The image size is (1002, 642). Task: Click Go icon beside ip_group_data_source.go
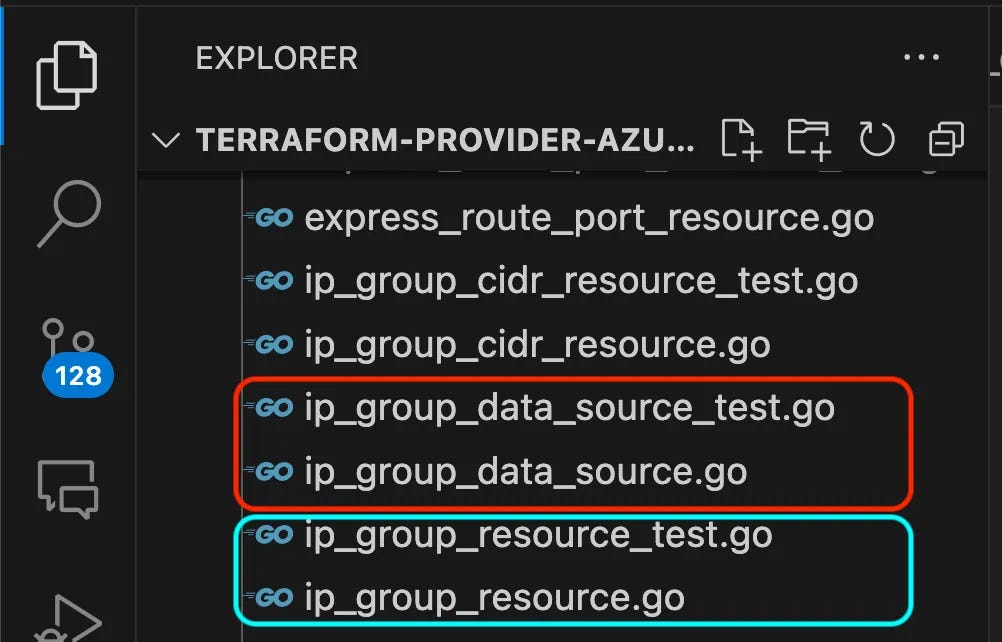coord(270,471)
